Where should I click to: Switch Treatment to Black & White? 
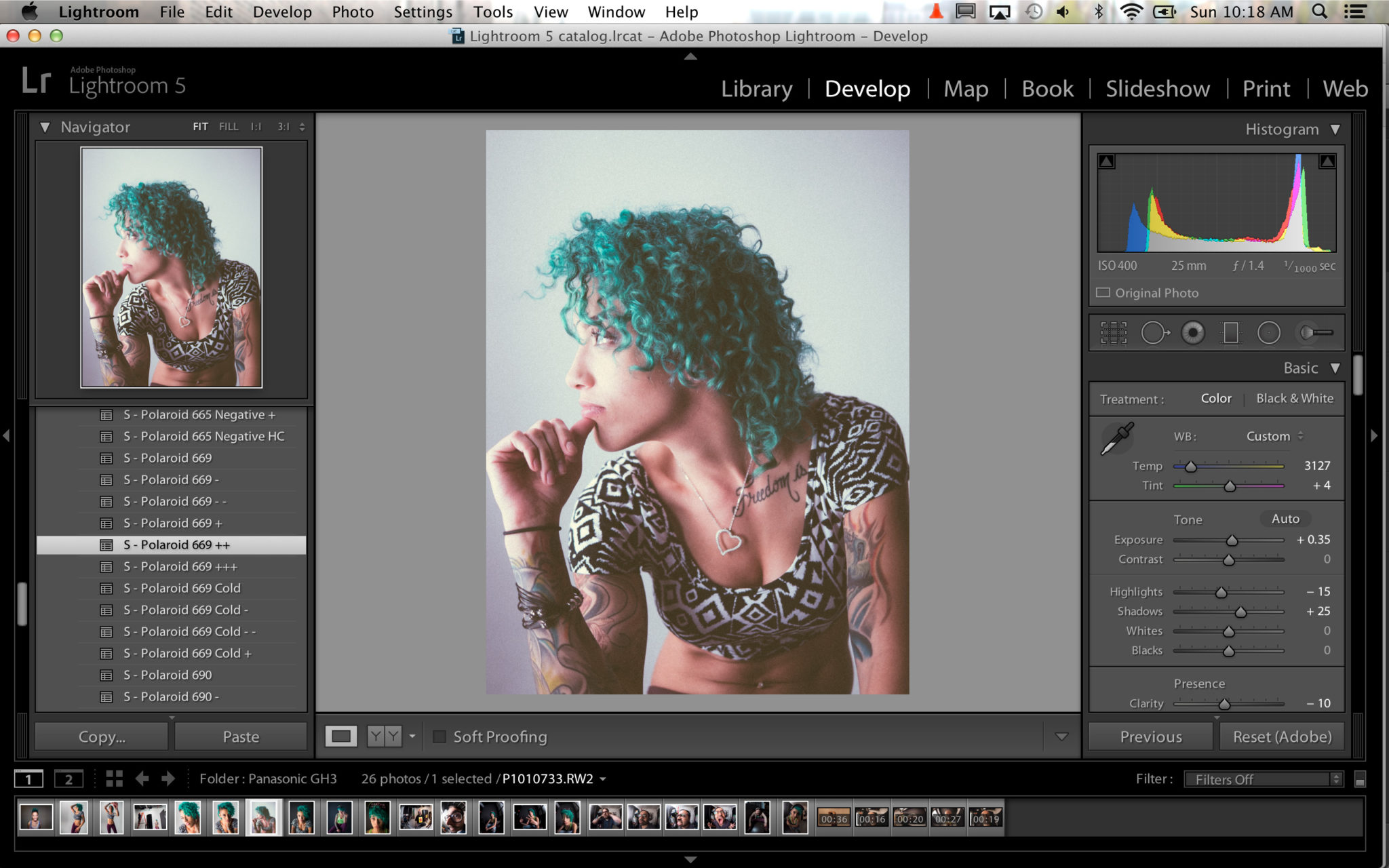pyautogui.click(x=1295, y=398)
